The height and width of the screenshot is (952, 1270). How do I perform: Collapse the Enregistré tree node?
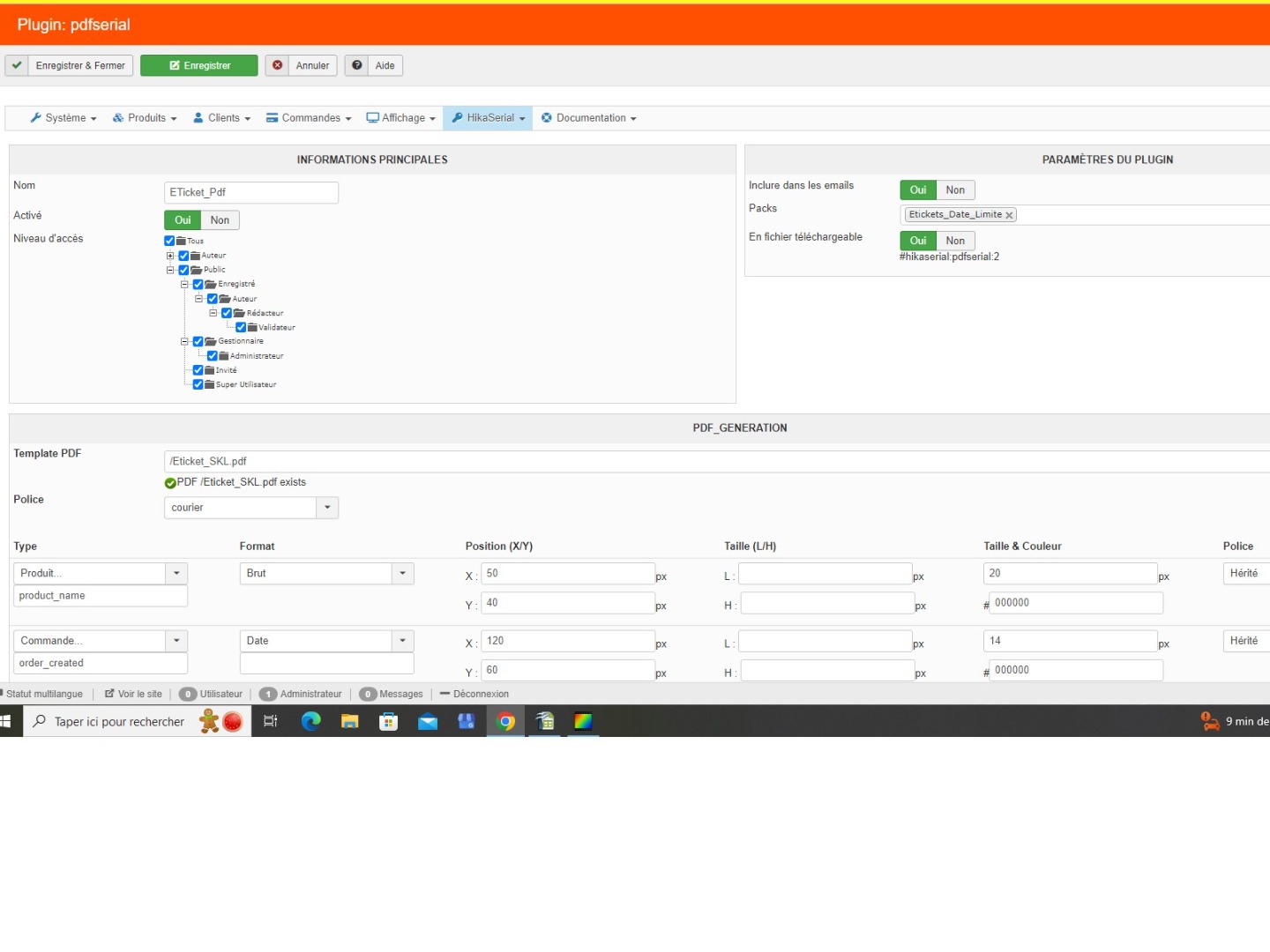click(184, 285)
